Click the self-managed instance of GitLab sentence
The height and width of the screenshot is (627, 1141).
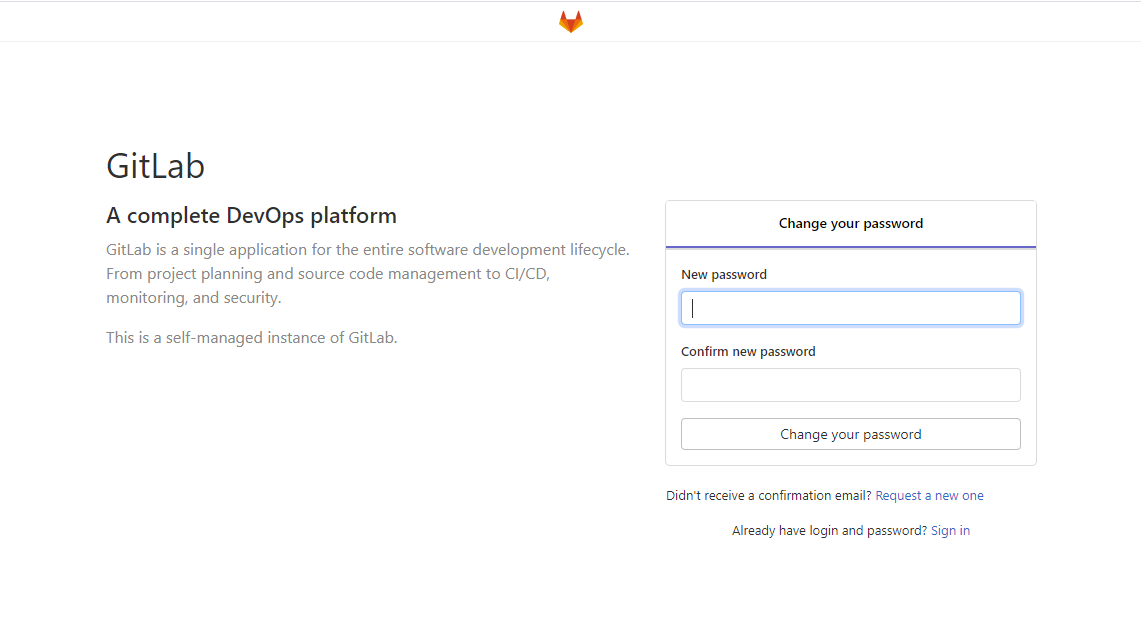(251, 338)
